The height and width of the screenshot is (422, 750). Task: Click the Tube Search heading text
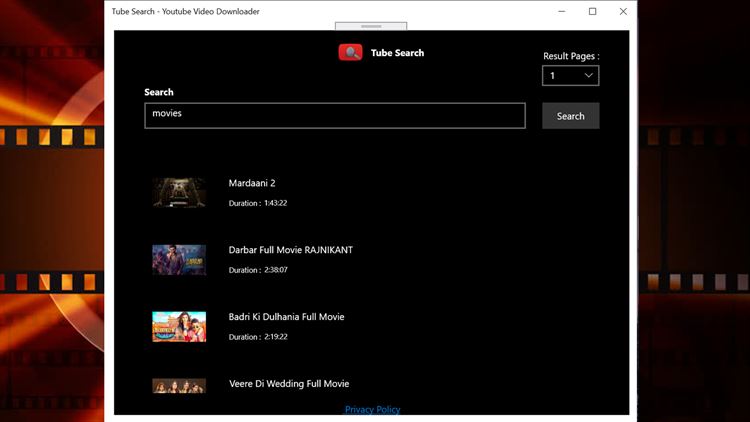[x=397, y=53]
